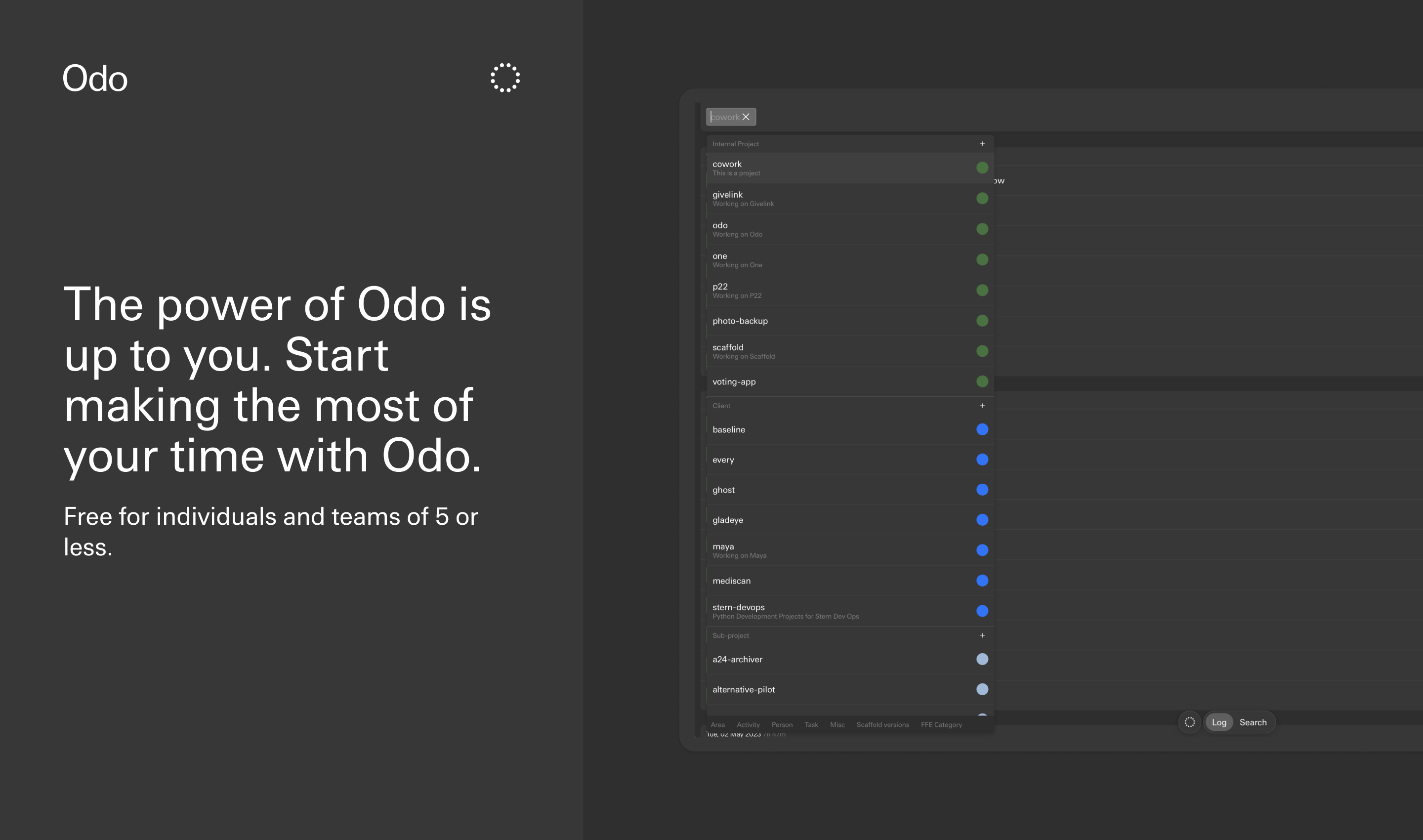Image resolution: width=1423 pixels, height=840 pixels.
Task: Open the Person category tab
Action: (782, 724)
